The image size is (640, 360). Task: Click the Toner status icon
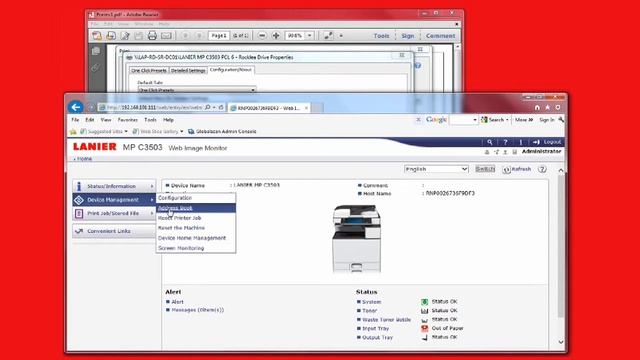coord(424,311)
